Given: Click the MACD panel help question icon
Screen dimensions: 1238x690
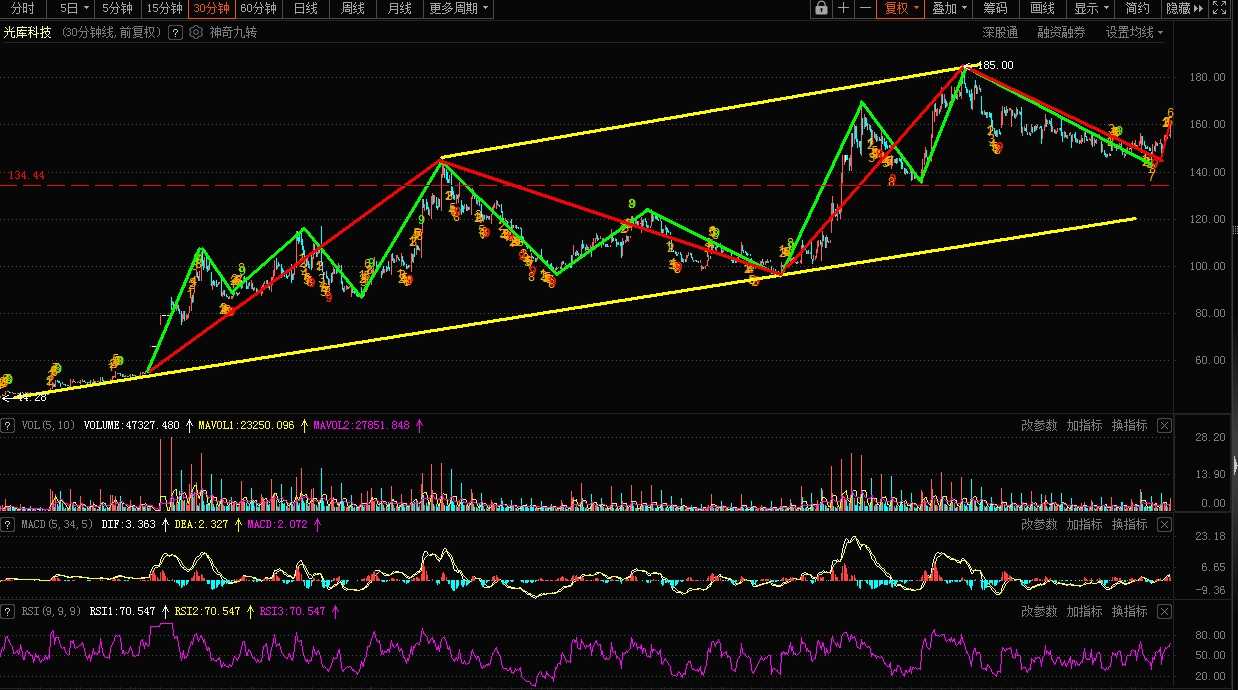Looking at the screenshot, I should tap(8, 524).
